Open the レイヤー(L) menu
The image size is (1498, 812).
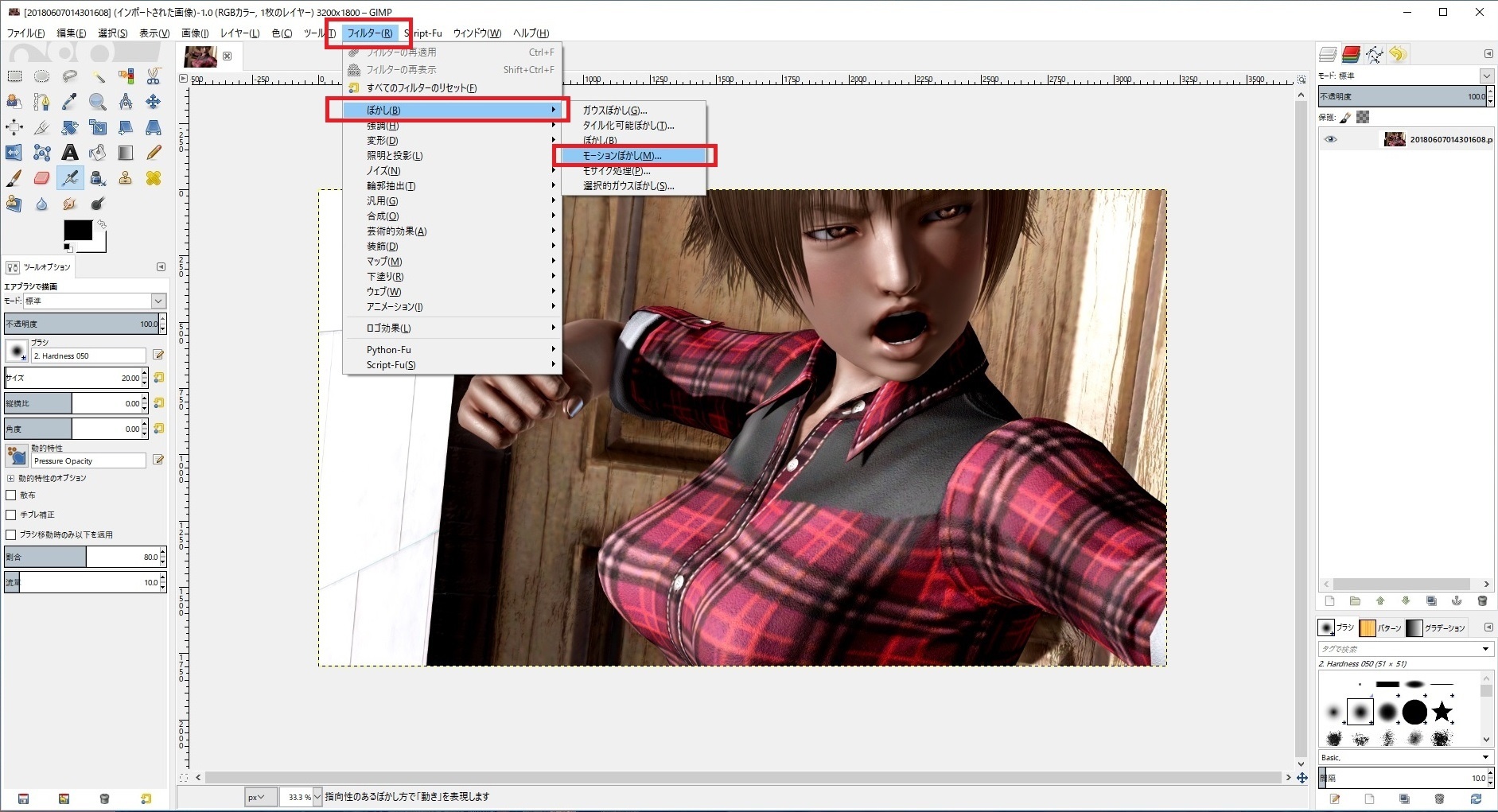point(239,33)
